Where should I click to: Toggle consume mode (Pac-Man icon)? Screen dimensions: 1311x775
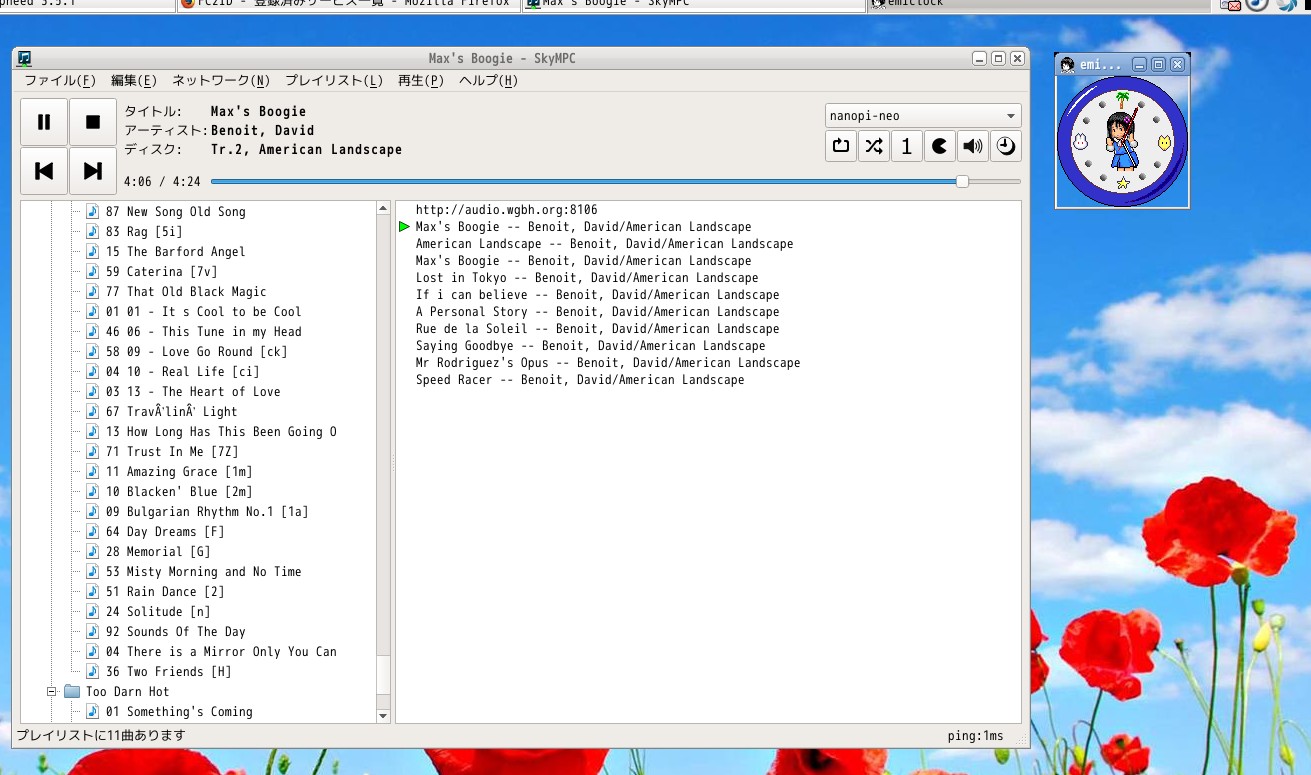pyautogui.click(x=939, y=146)
